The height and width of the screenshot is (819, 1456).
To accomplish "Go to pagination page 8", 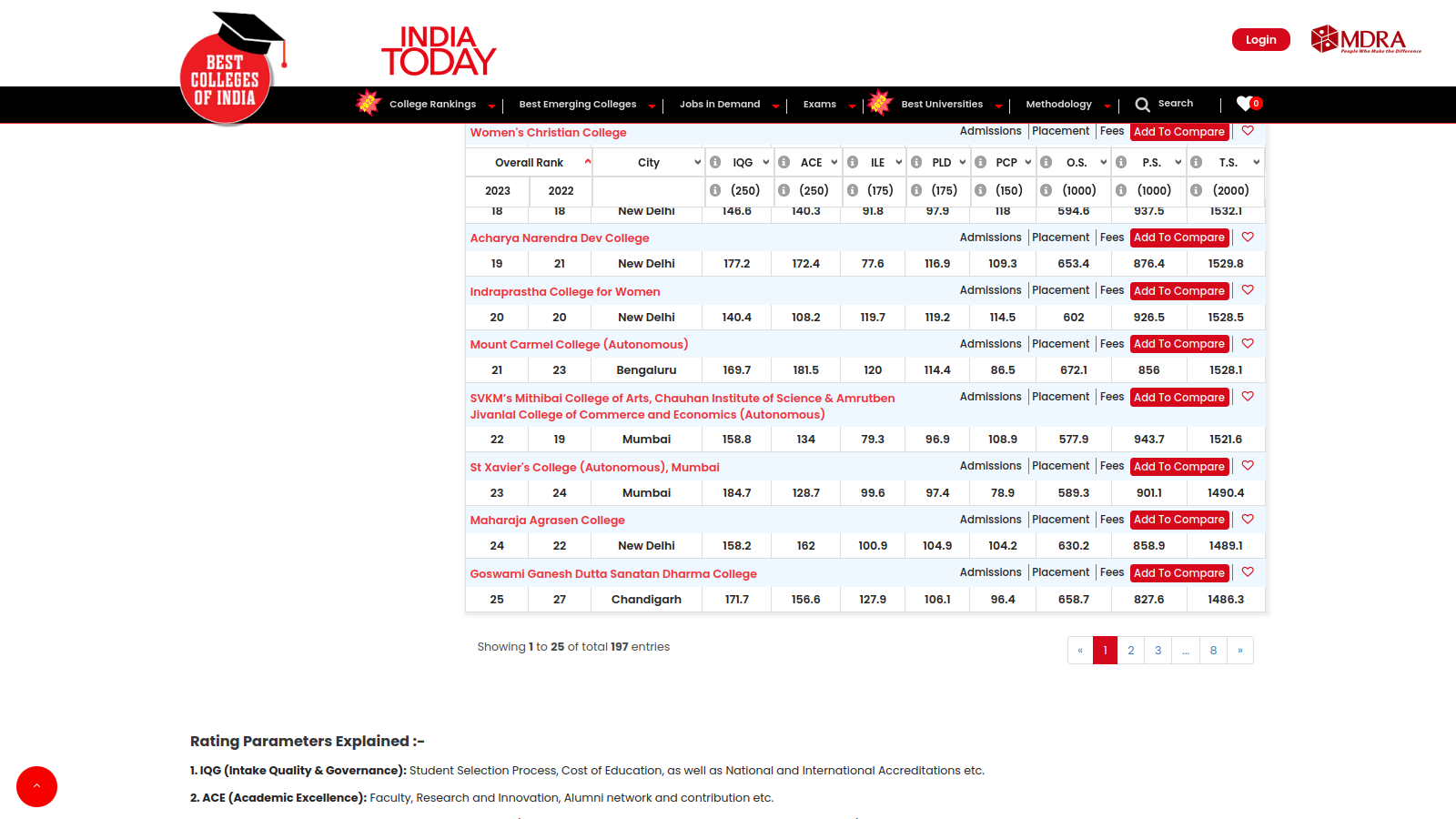I will pyautogui.click(x=1213, y=651).
